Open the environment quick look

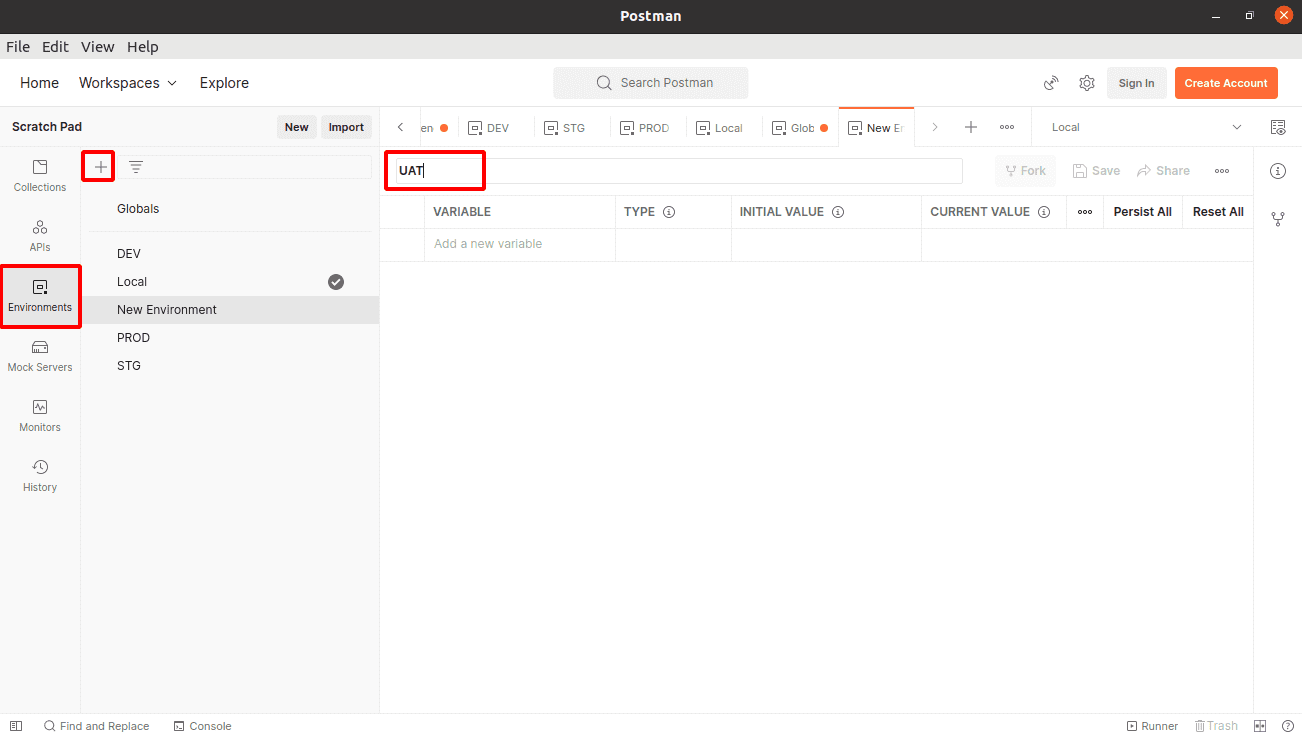point(1278,127)
